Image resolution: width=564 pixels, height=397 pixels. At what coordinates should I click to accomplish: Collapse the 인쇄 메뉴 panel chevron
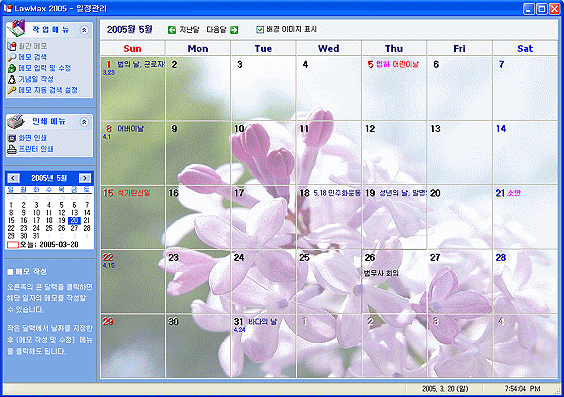84,122
